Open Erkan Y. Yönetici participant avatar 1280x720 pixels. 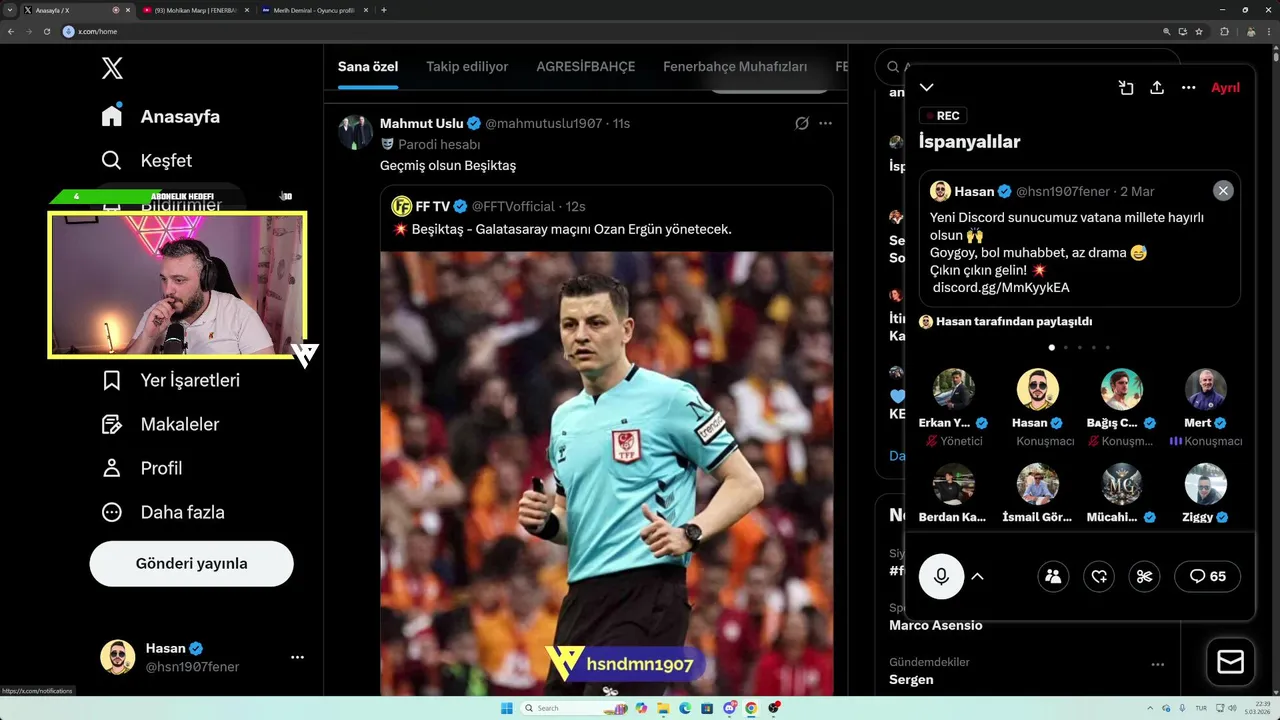(x=953, y=390)
